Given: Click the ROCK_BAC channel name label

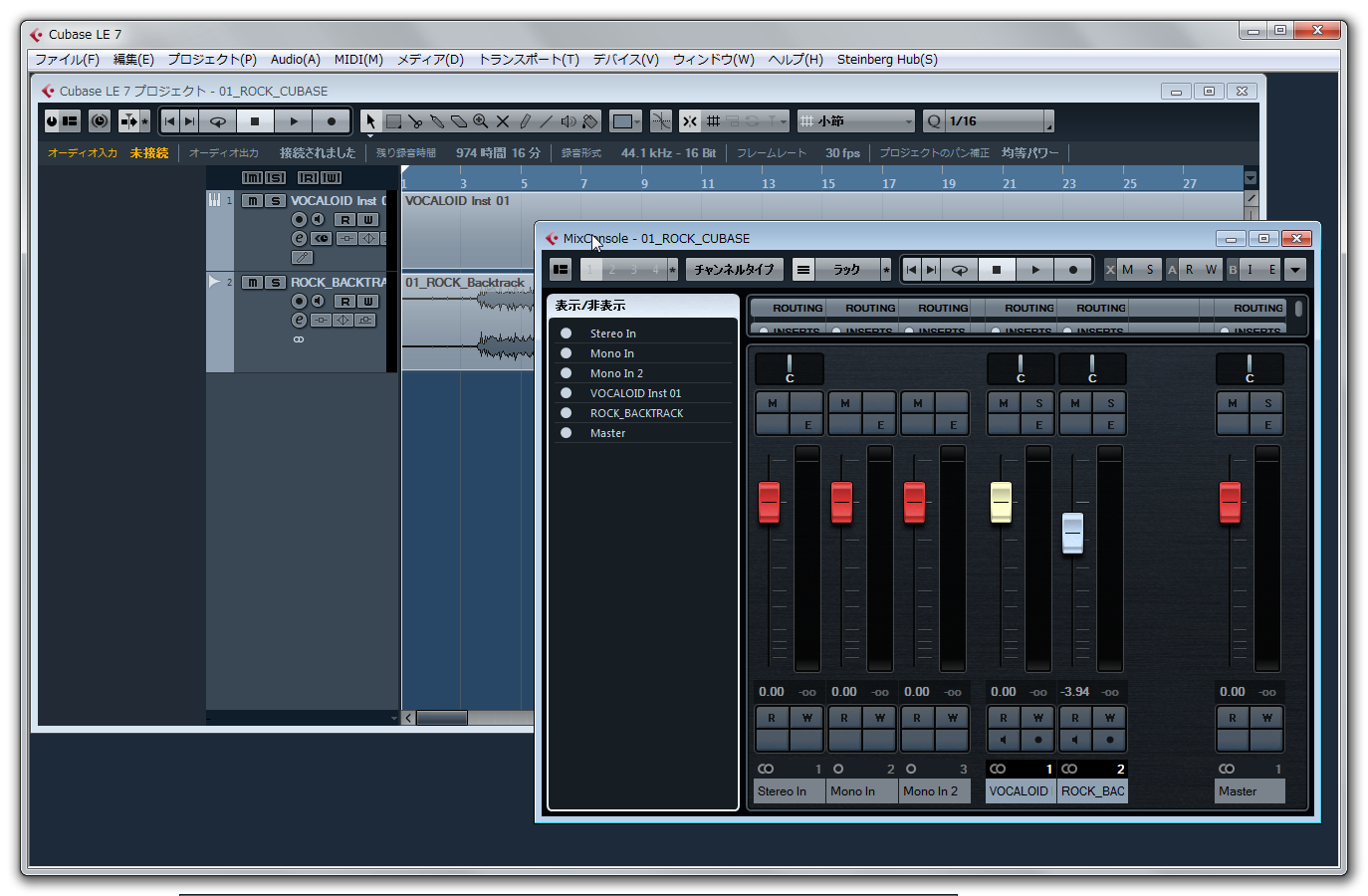Looking at the screenshot, I should click(1092, 791).
